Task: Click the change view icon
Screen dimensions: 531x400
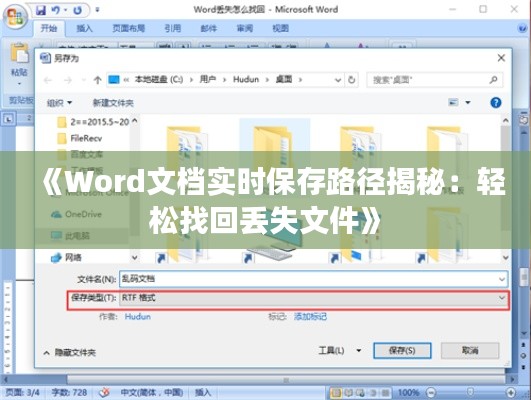Action: pos(453,102)
